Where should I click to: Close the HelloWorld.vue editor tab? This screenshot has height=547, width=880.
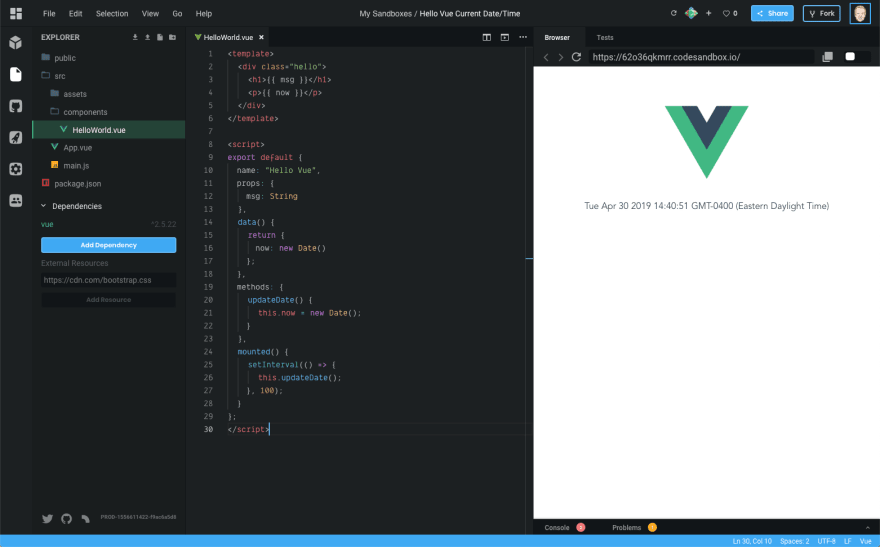(x=261, y=38)
